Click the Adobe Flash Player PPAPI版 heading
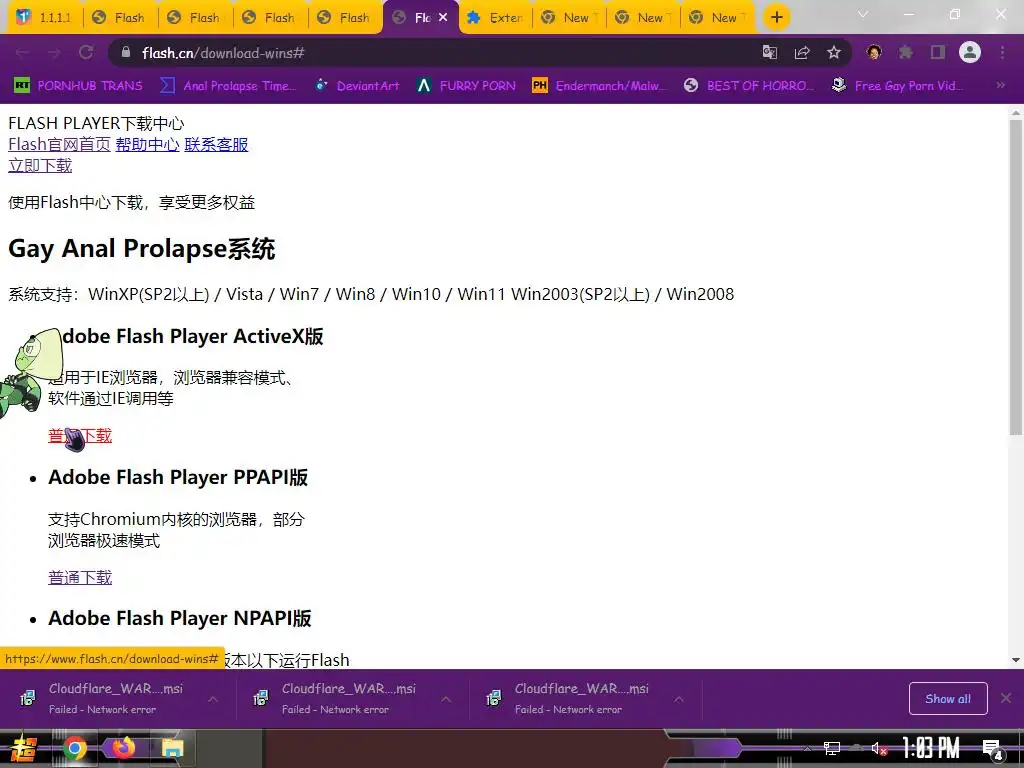The image size is (1024, 768). point(178,477)
